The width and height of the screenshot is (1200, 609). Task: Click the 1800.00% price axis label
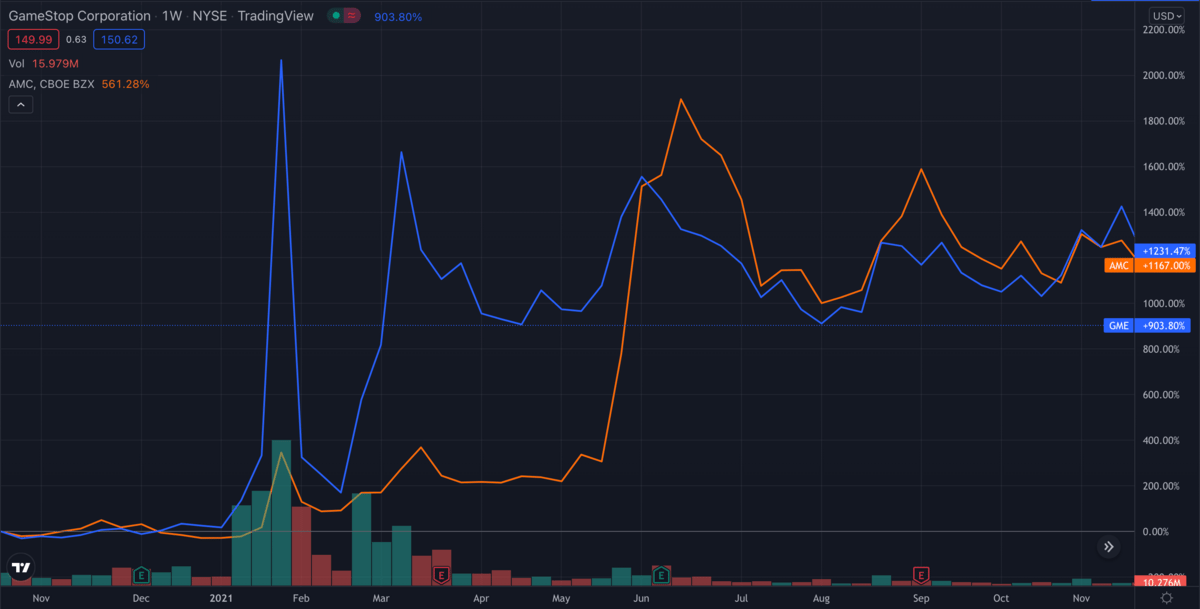pos(1164,121)
